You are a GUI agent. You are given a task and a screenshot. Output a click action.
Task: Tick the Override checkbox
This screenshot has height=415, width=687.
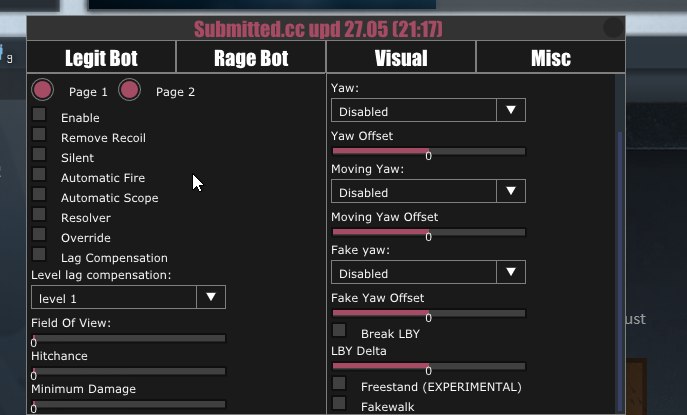pyautogui.click(x=39, y=234)
